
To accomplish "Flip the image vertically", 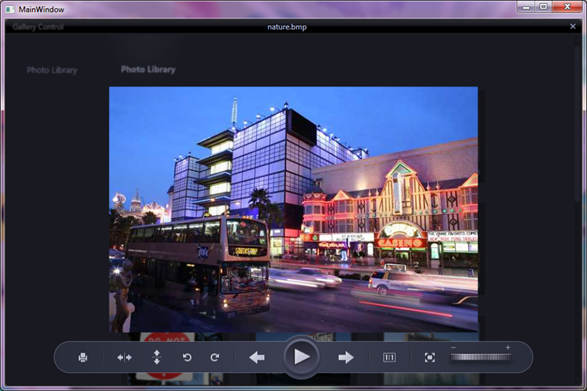I will [x=157, y=357].
